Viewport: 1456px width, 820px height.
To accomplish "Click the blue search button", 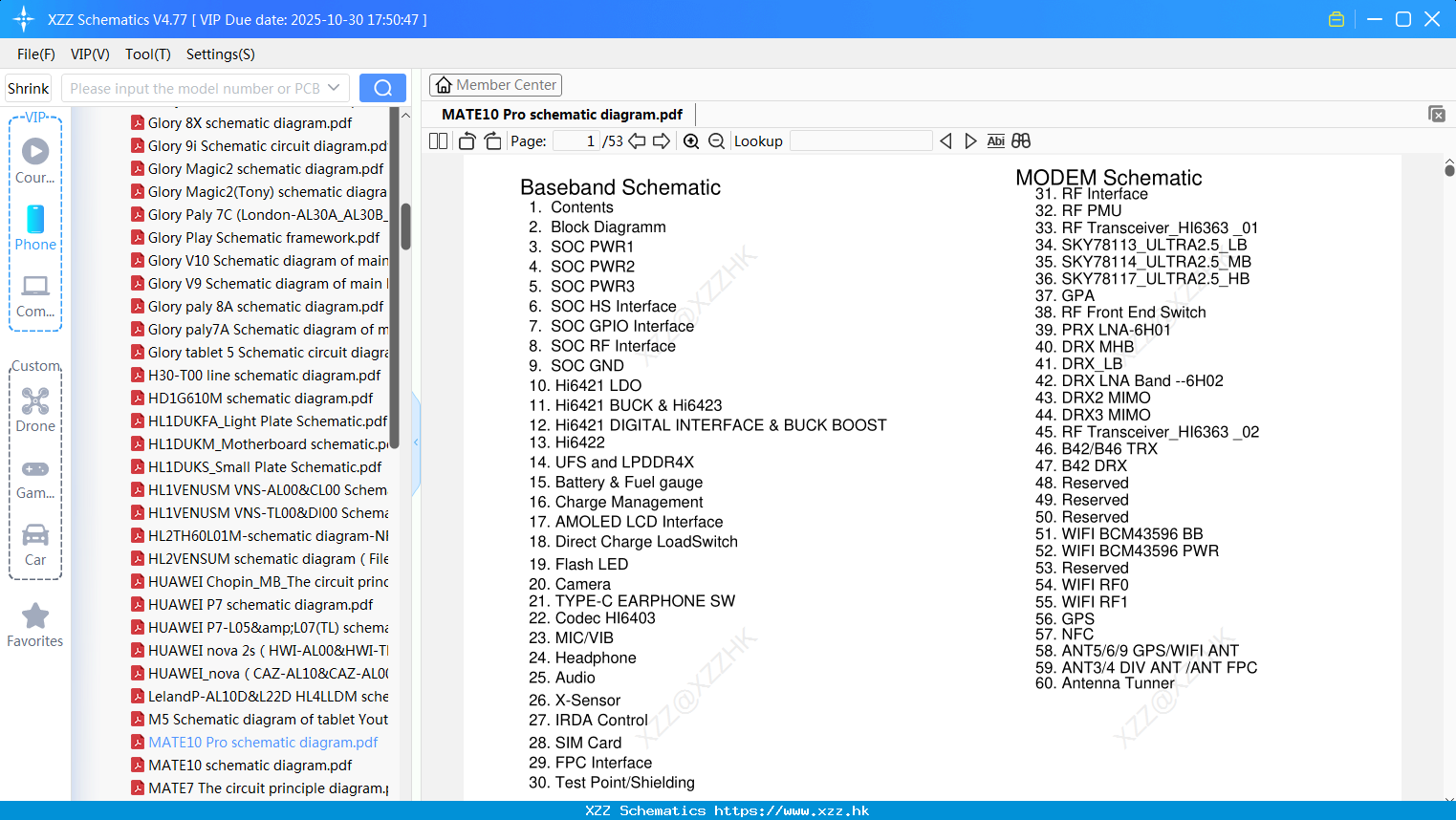I will click(x=382, y=88).
